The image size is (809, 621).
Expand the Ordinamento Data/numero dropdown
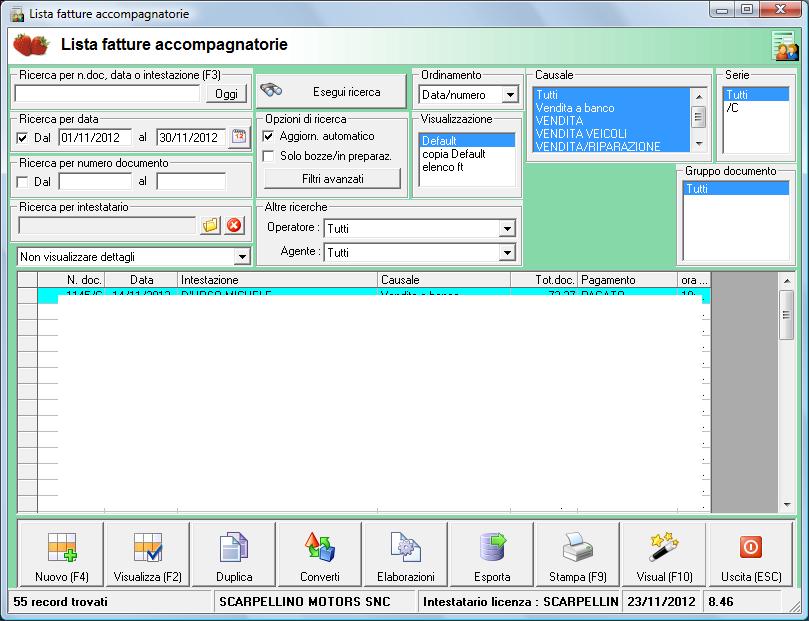510,95
